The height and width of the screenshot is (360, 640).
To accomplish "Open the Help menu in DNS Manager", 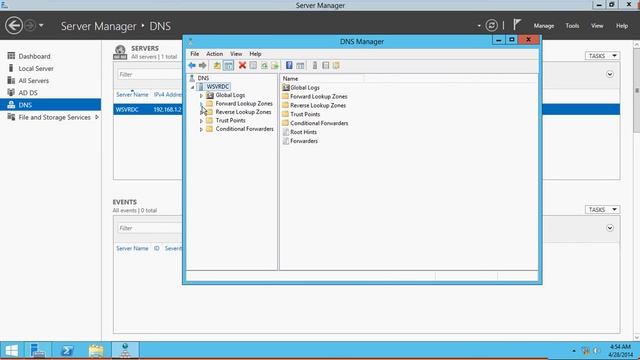I will (x=255, y=54).
